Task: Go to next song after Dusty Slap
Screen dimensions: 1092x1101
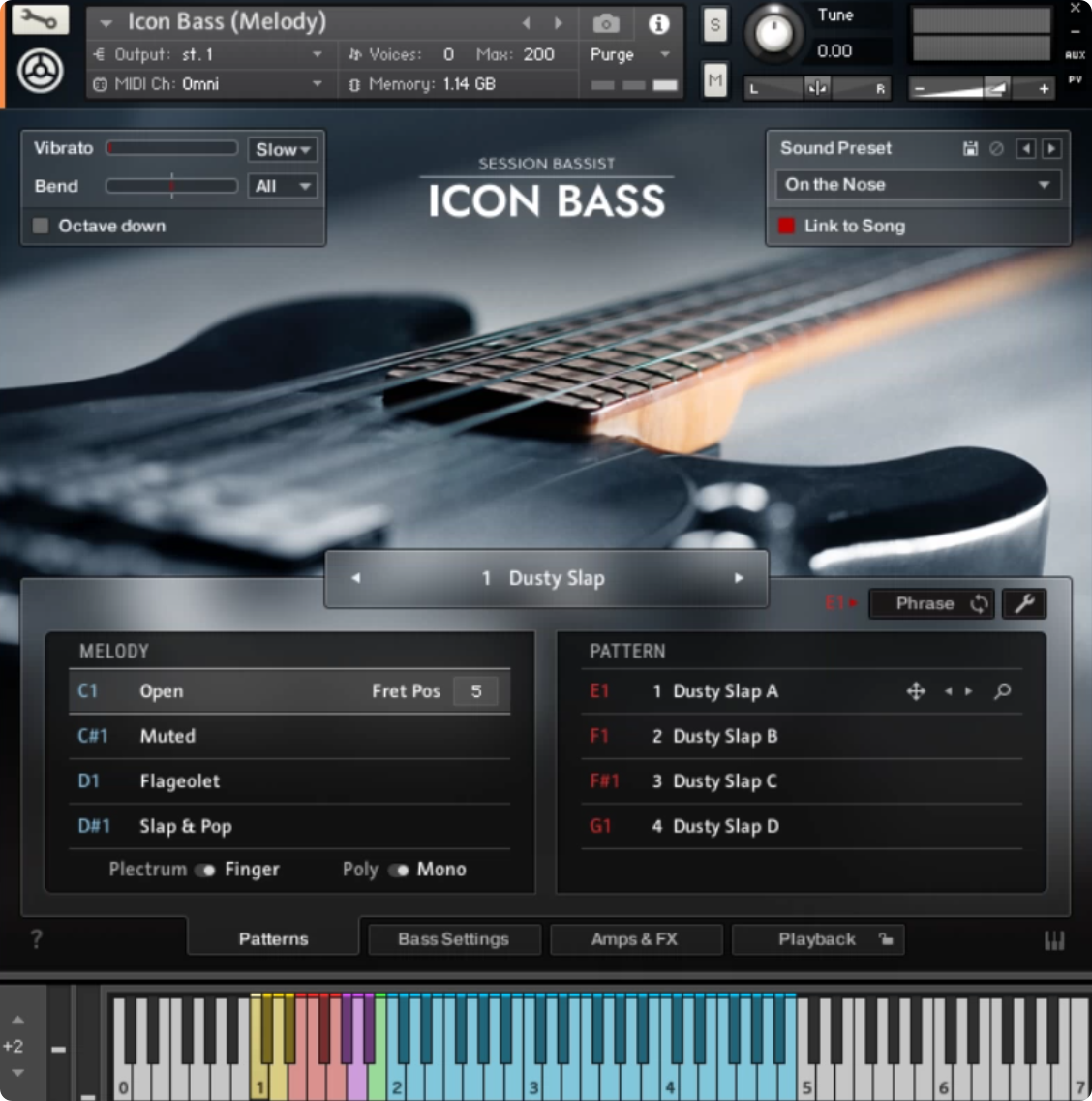Action: 739,578
